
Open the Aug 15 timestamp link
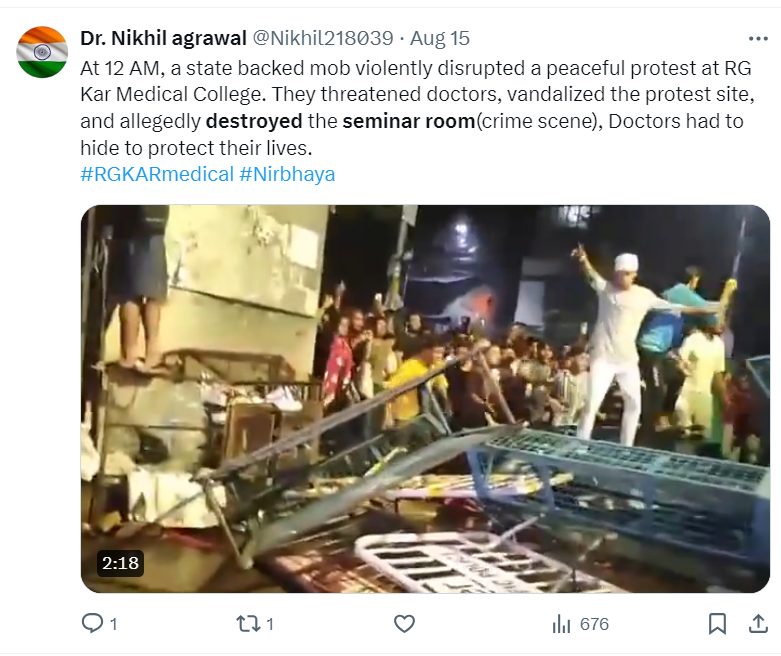click(x=440, y=38)
